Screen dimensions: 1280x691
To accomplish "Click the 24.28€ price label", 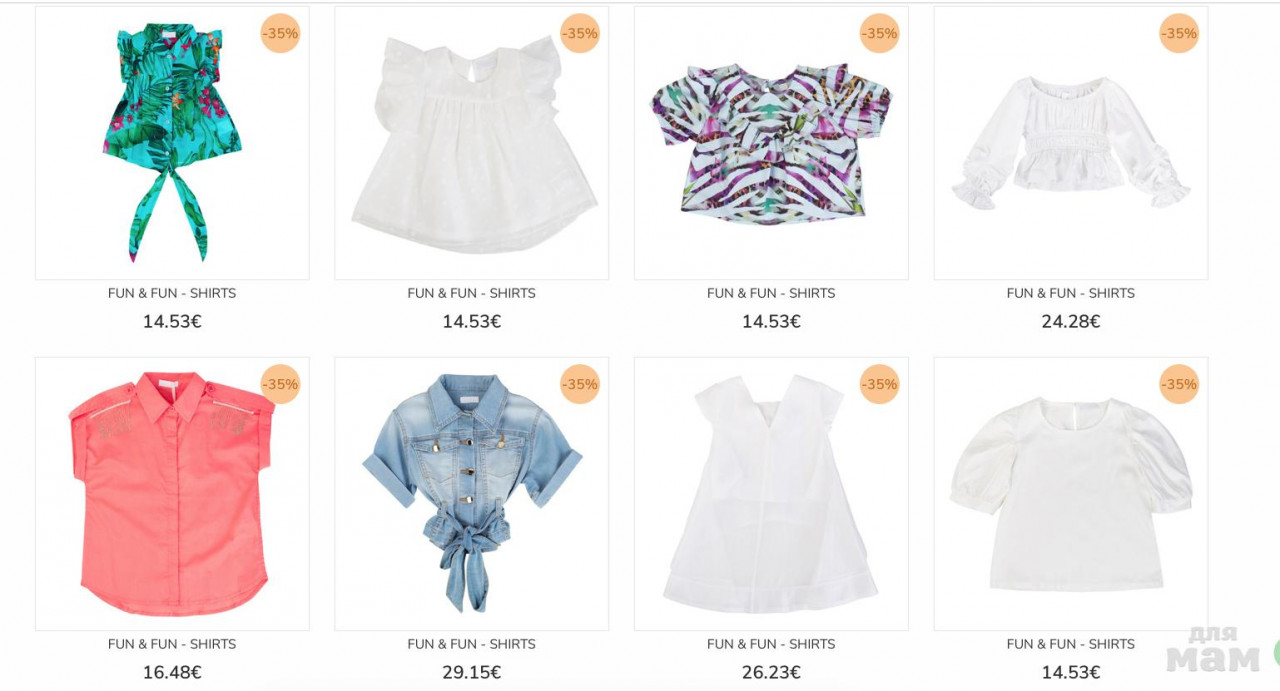I will (x=1071, y=322).
